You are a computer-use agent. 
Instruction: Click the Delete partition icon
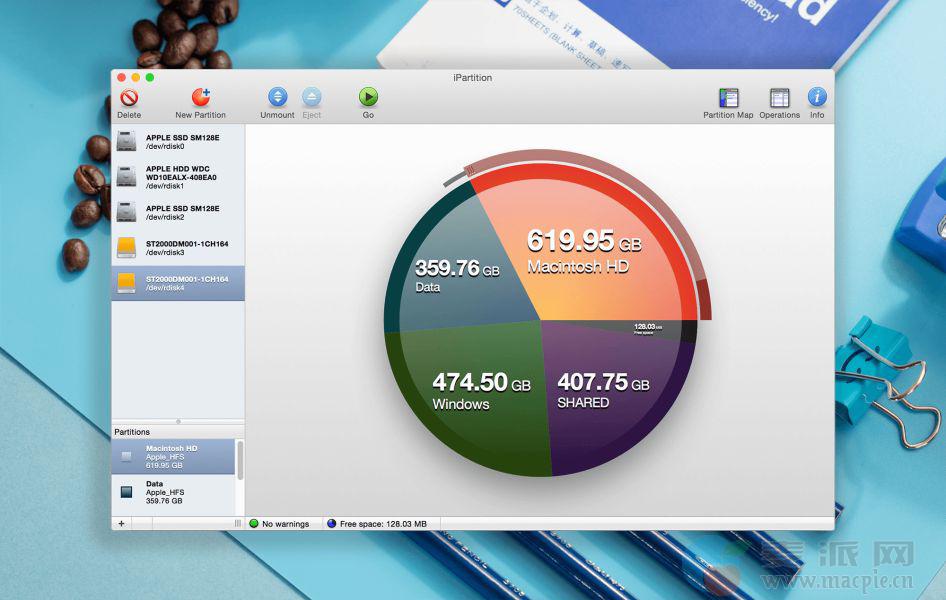(129, 98)
